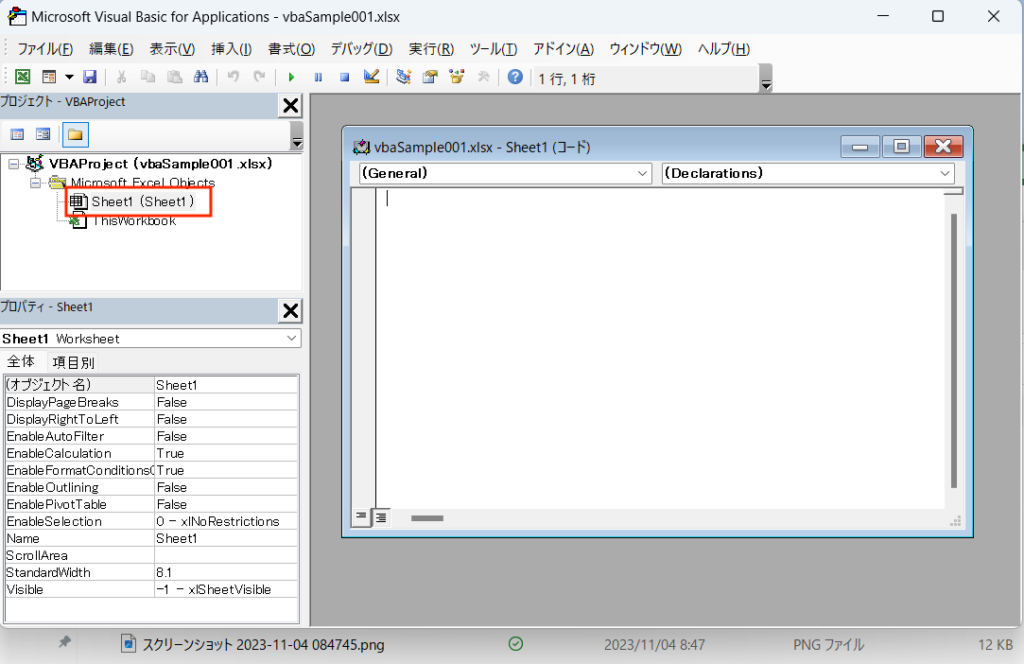Image resolution: width=1024 pixels, height=664 pixels.
Task: Select the (オブジェクト名) value Sheet1
Action: coord(226,385)
